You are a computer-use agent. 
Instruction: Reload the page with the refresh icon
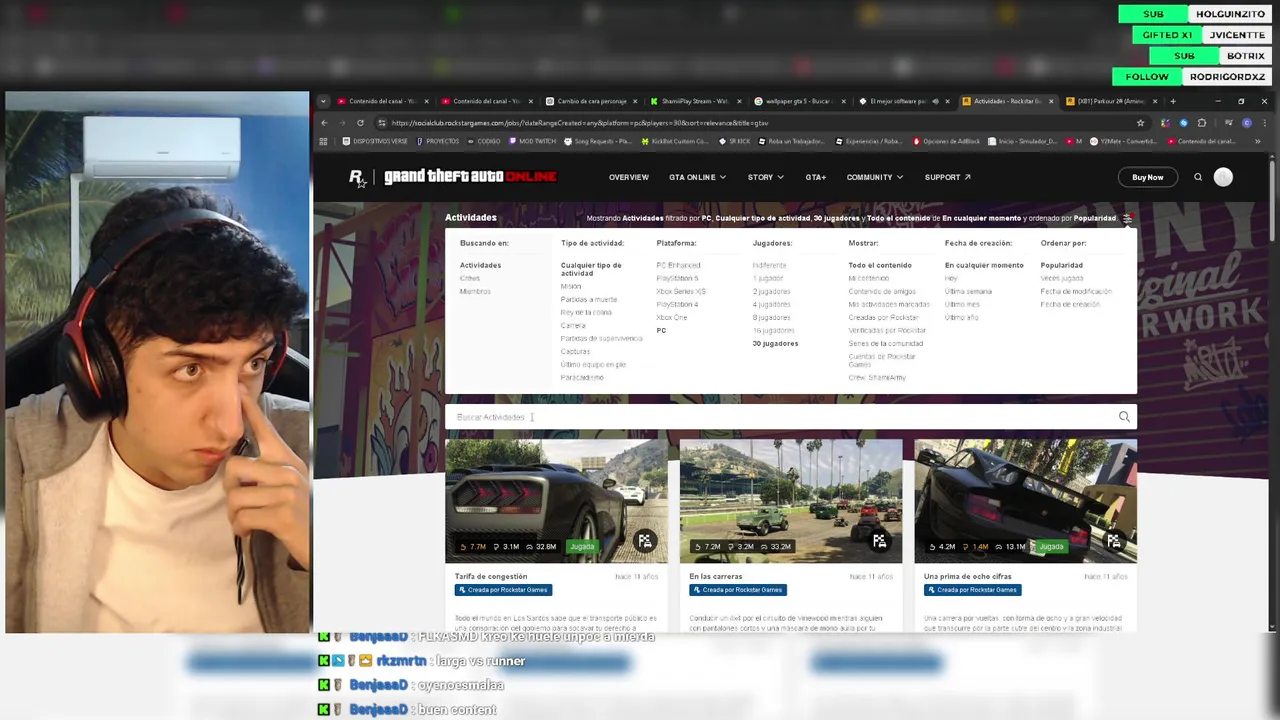pos(360,123)
